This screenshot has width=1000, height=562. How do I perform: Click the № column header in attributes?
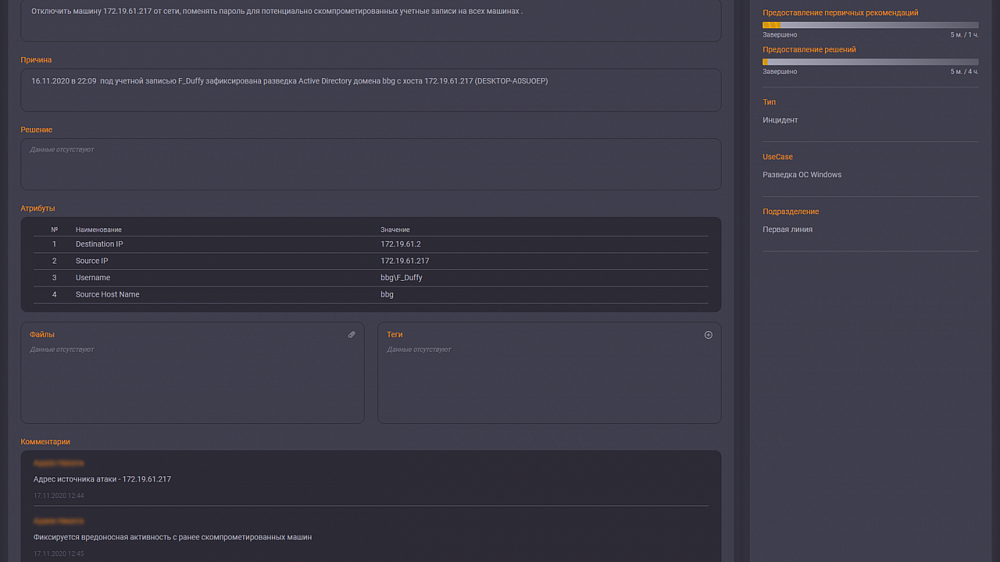[54, 230]
